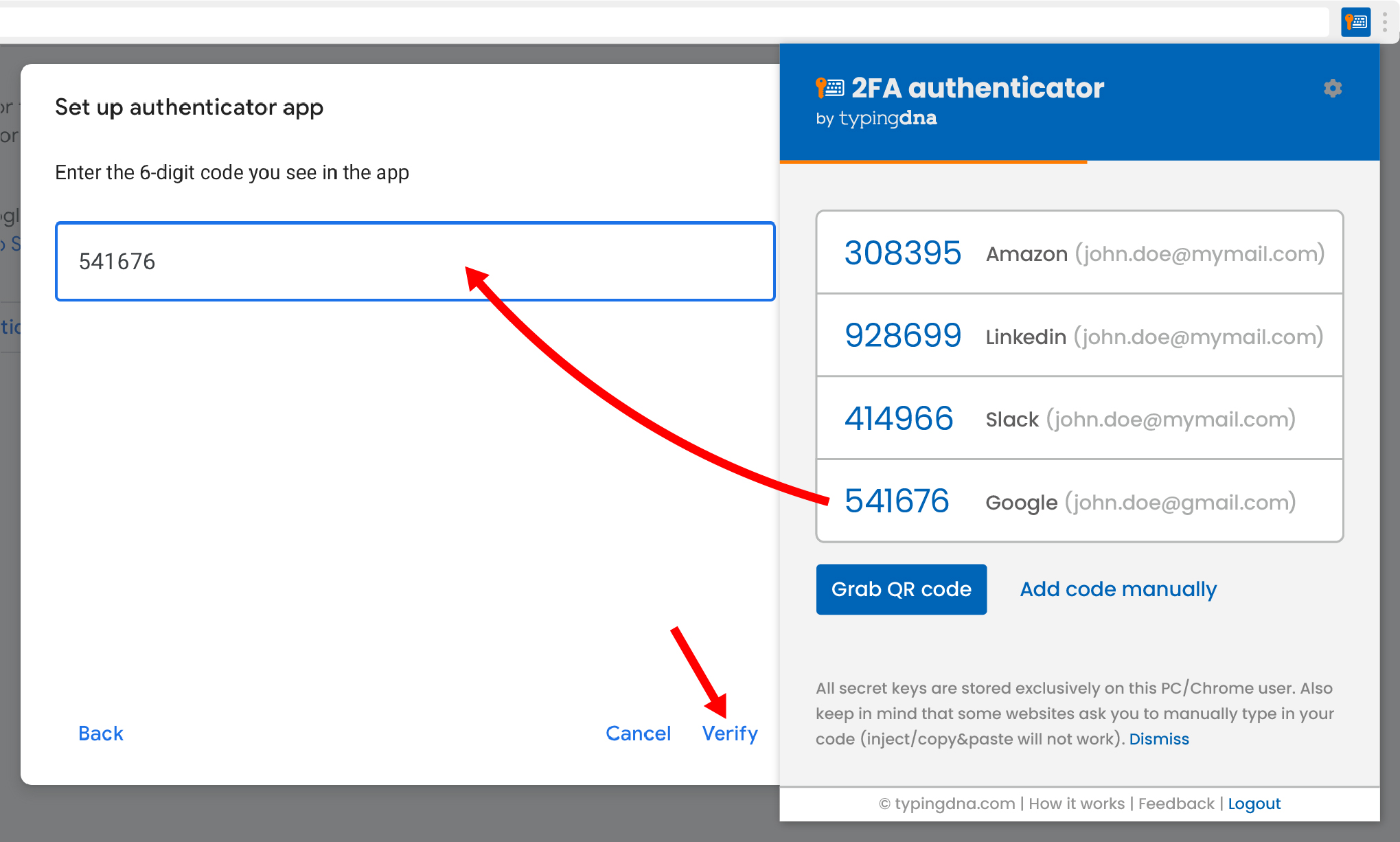The width and height of the screenshot is (1400, 842).
Task: Select the Slack account label
Action: coord(1140,419)
